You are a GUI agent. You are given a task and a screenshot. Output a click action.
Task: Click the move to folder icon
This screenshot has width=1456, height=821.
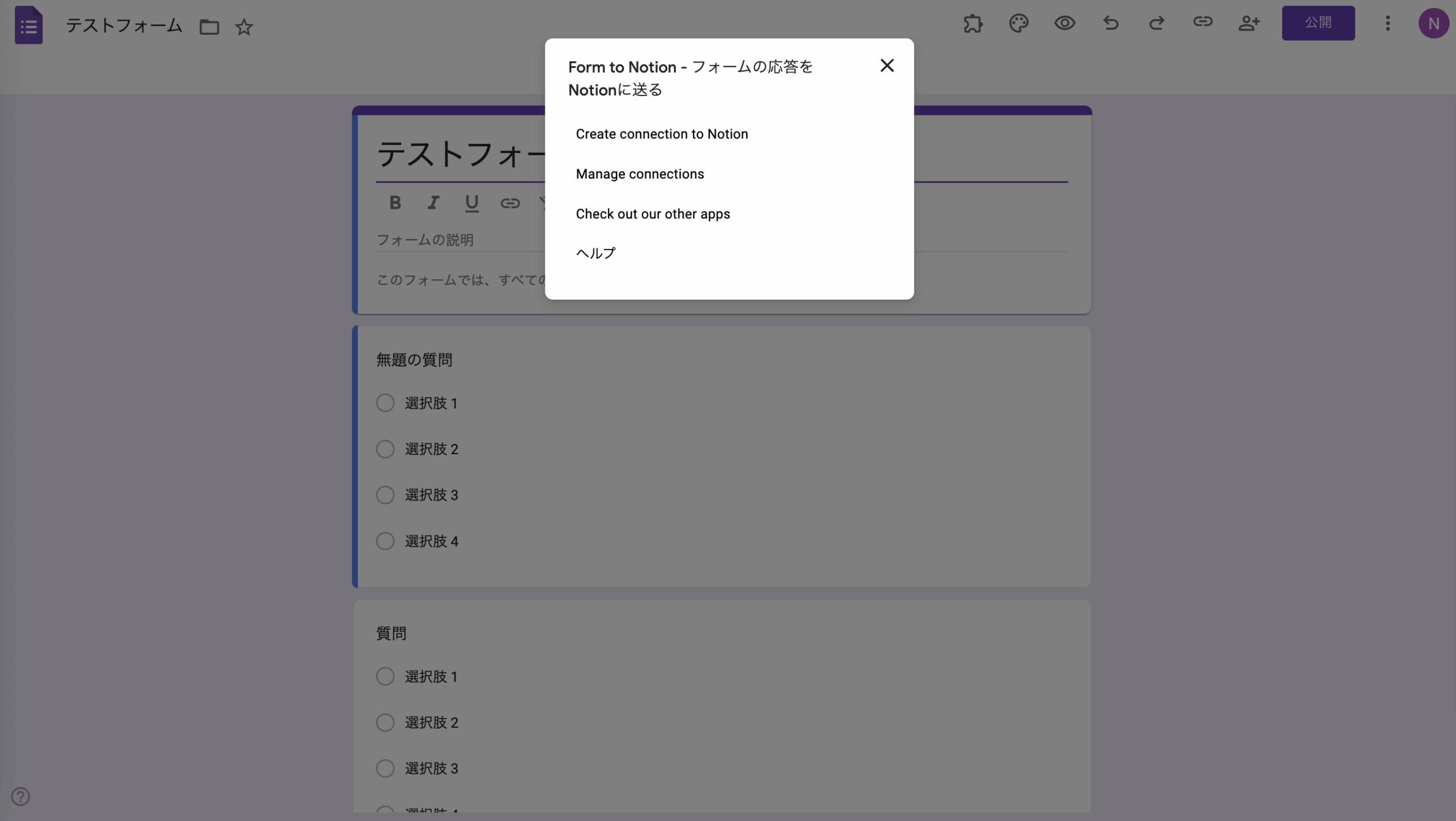pos(209,27)
